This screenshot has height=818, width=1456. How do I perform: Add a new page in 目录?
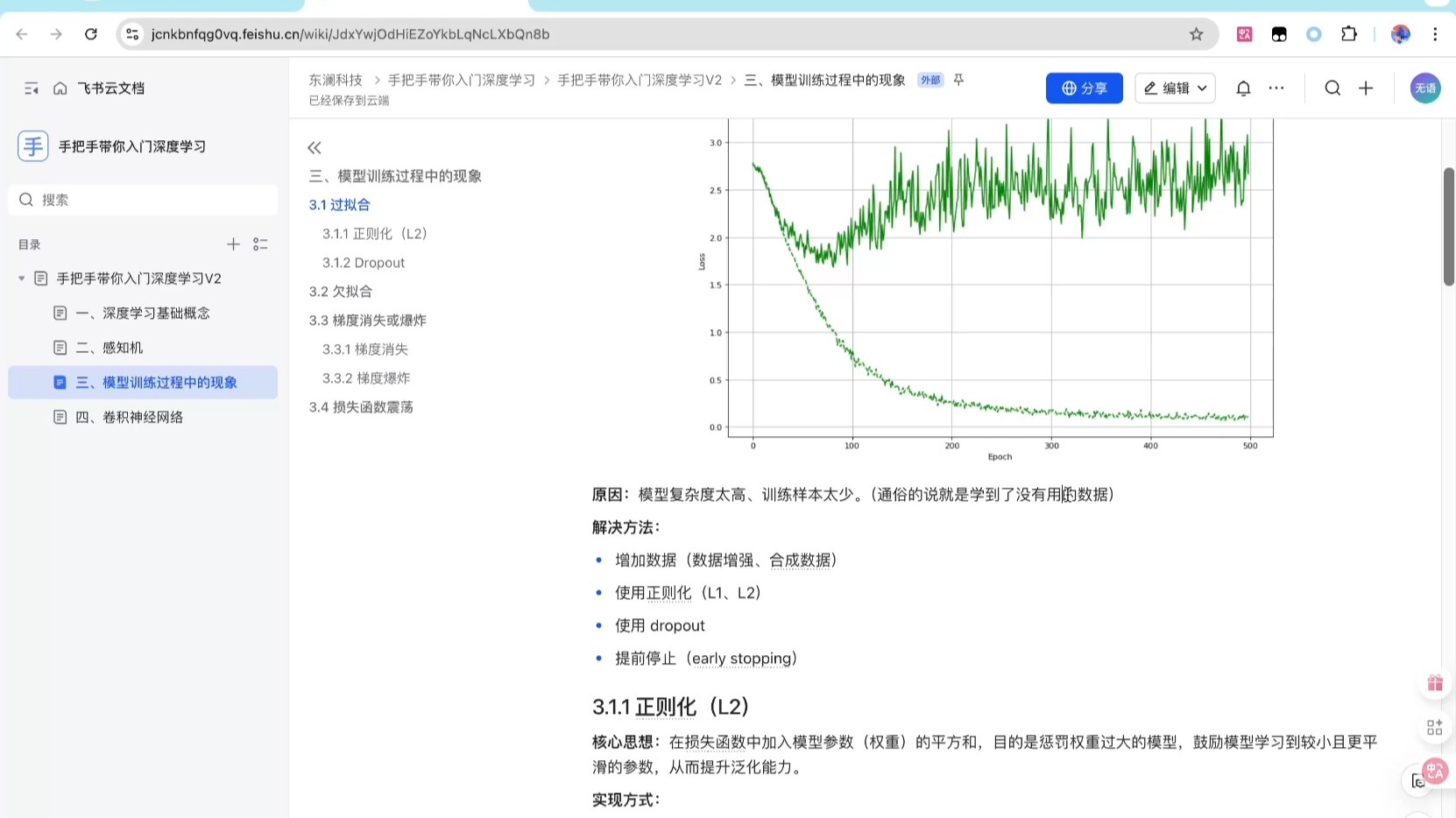[233, 244]
